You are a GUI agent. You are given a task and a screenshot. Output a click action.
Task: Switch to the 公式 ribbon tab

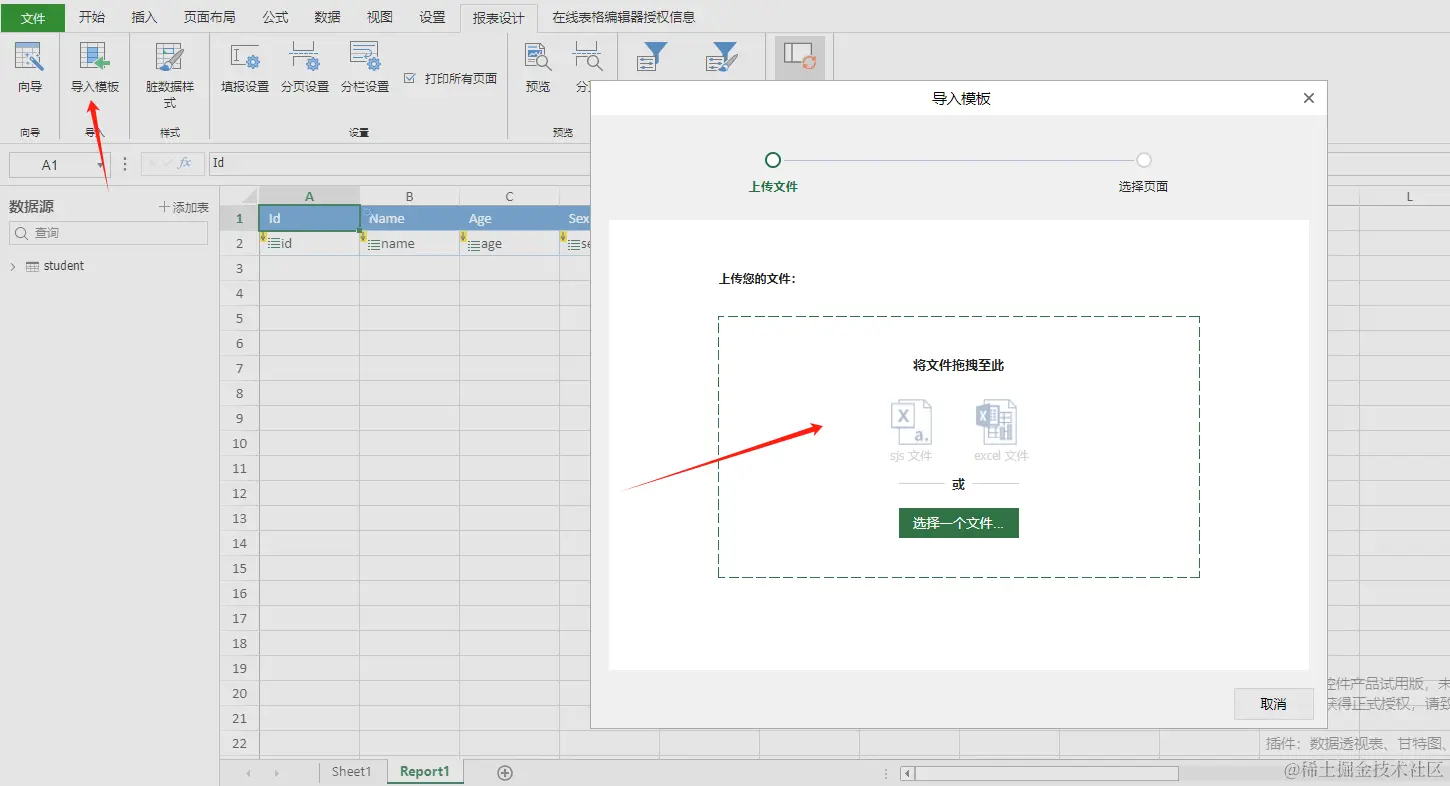[x=275, y=17]
